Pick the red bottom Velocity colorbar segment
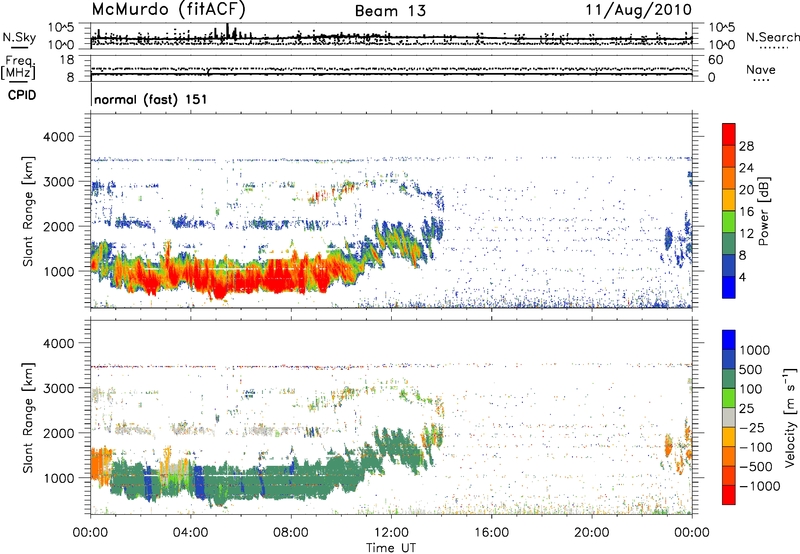The height and width of the screenshot is (554, 800). [x=729, y=495]
